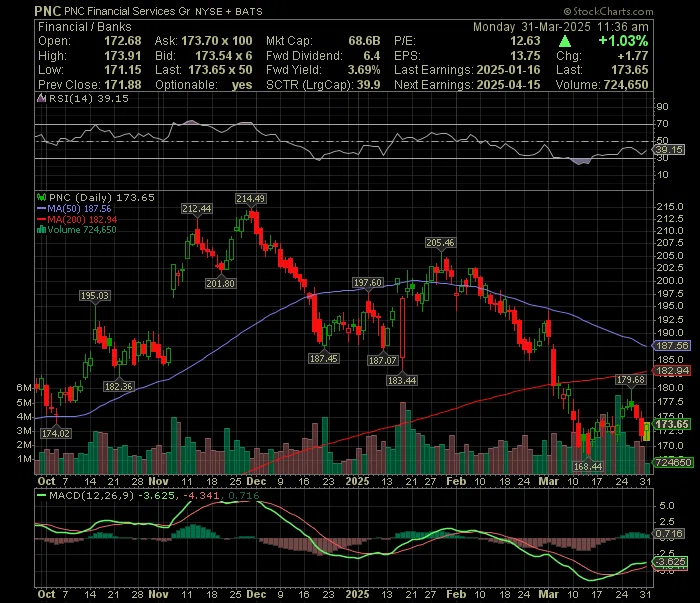700x603 pixels.
Task: Click the 168.44 low price annotation
Action: tap(588, 467)
